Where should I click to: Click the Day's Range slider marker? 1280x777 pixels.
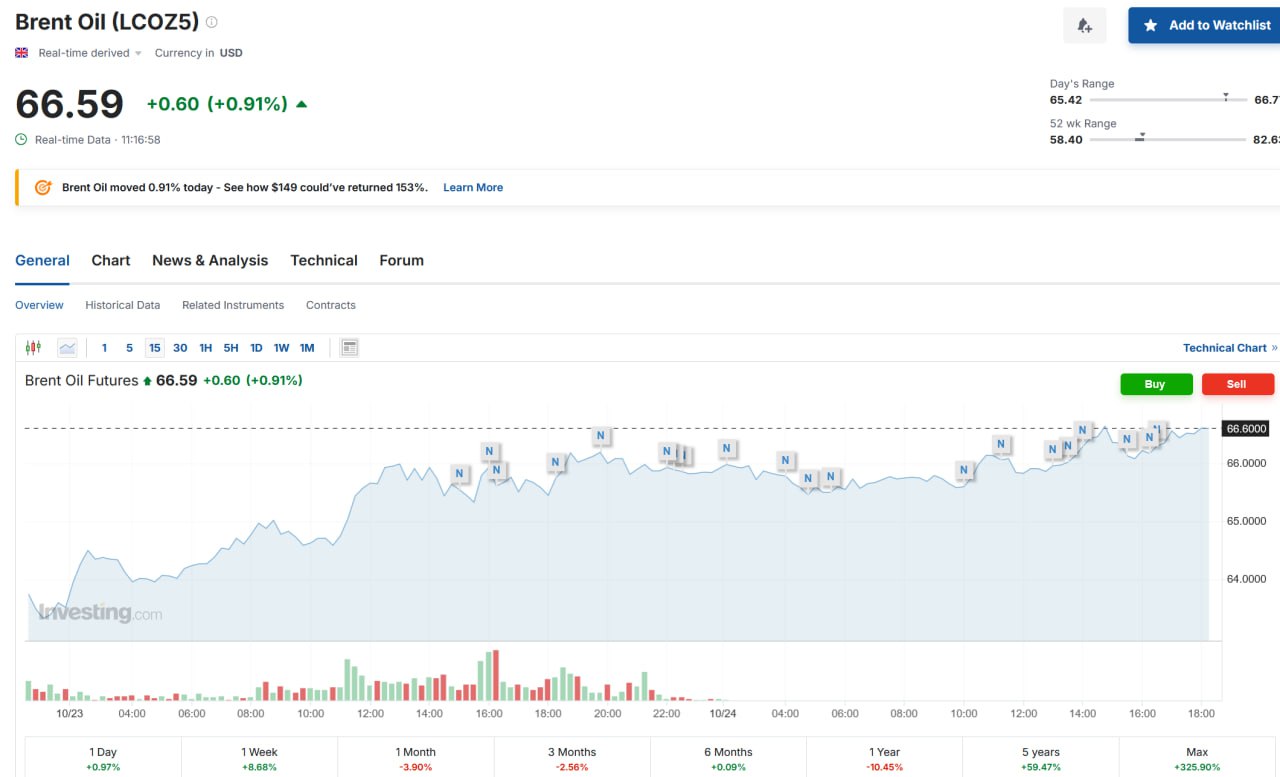click(1226, 98)
